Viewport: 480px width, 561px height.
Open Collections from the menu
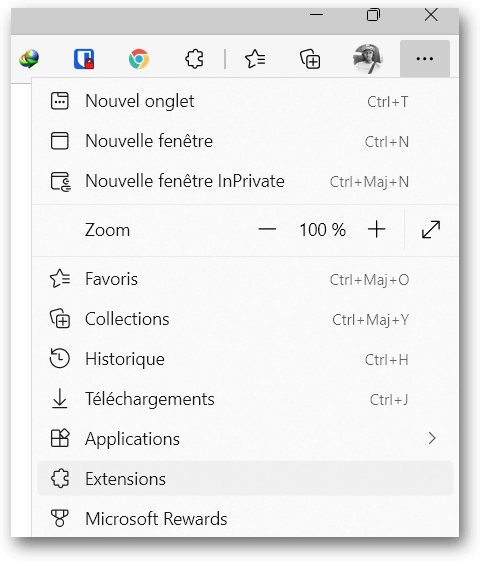click(245, 319)
